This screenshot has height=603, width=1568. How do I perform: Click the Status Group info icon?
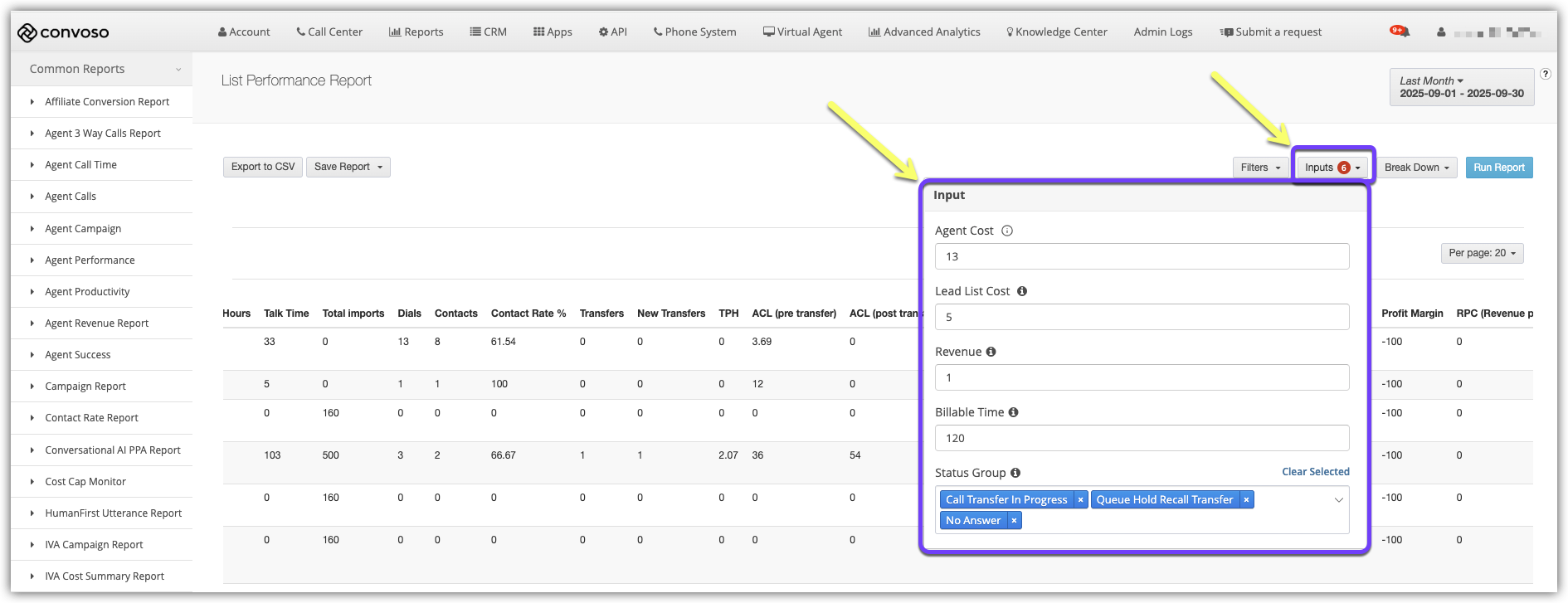[1015, 473]
